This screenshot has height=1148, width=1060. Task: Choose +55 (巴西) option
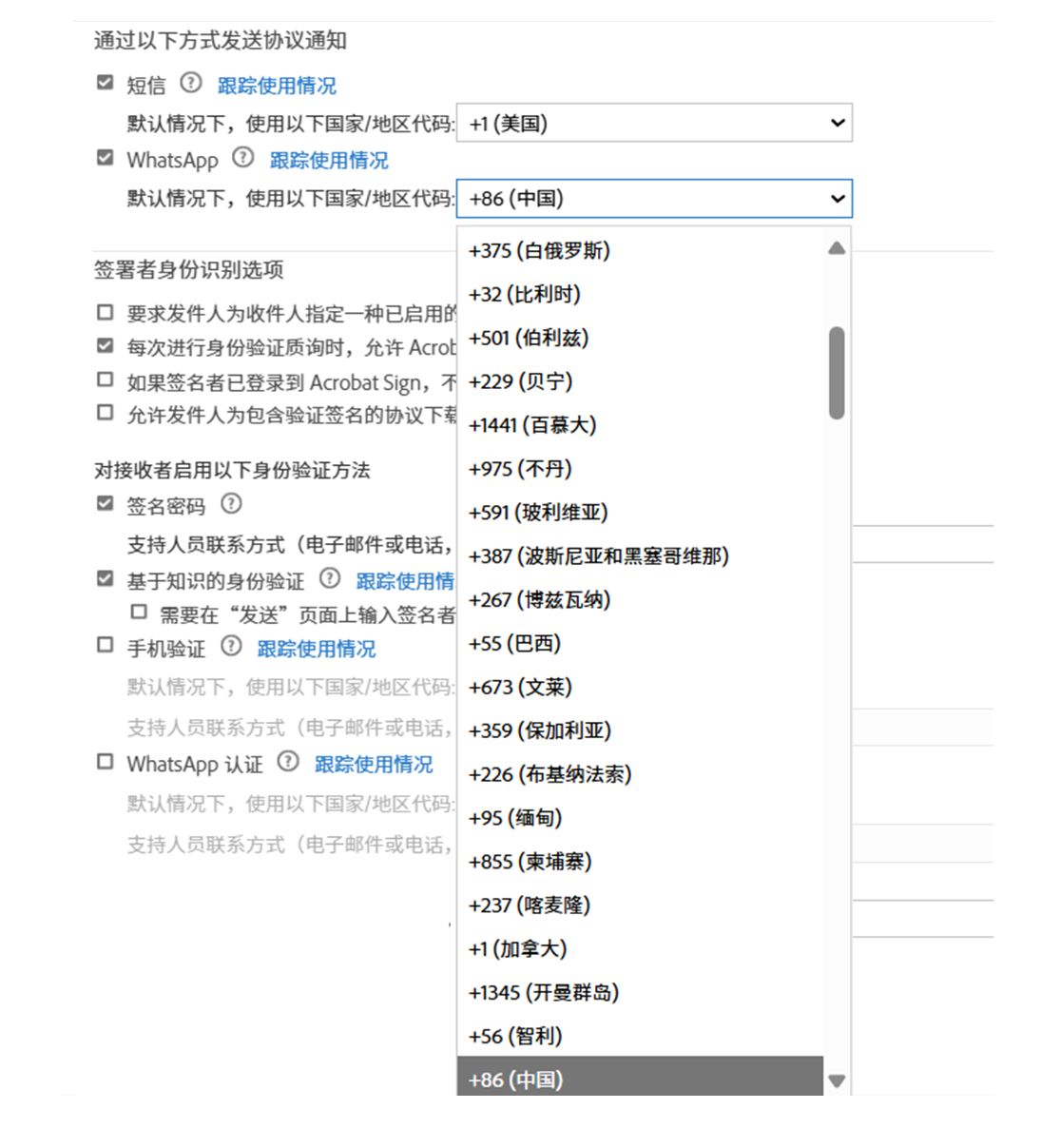pos(640,643)
